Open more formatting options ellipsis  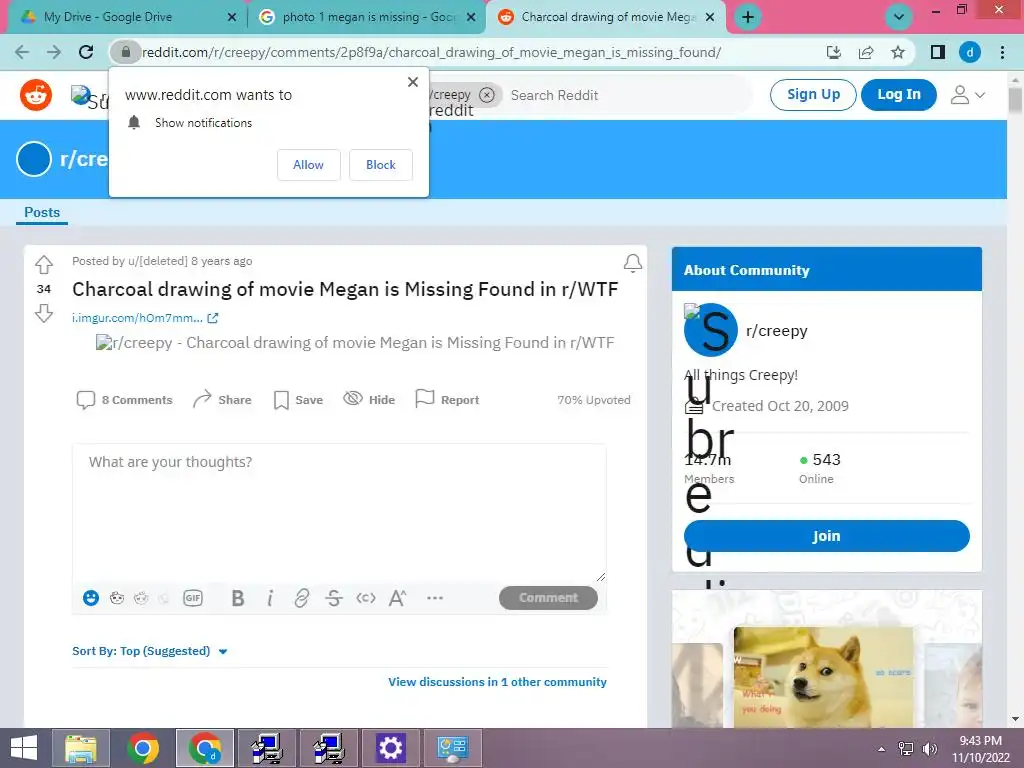pos(435,598)
